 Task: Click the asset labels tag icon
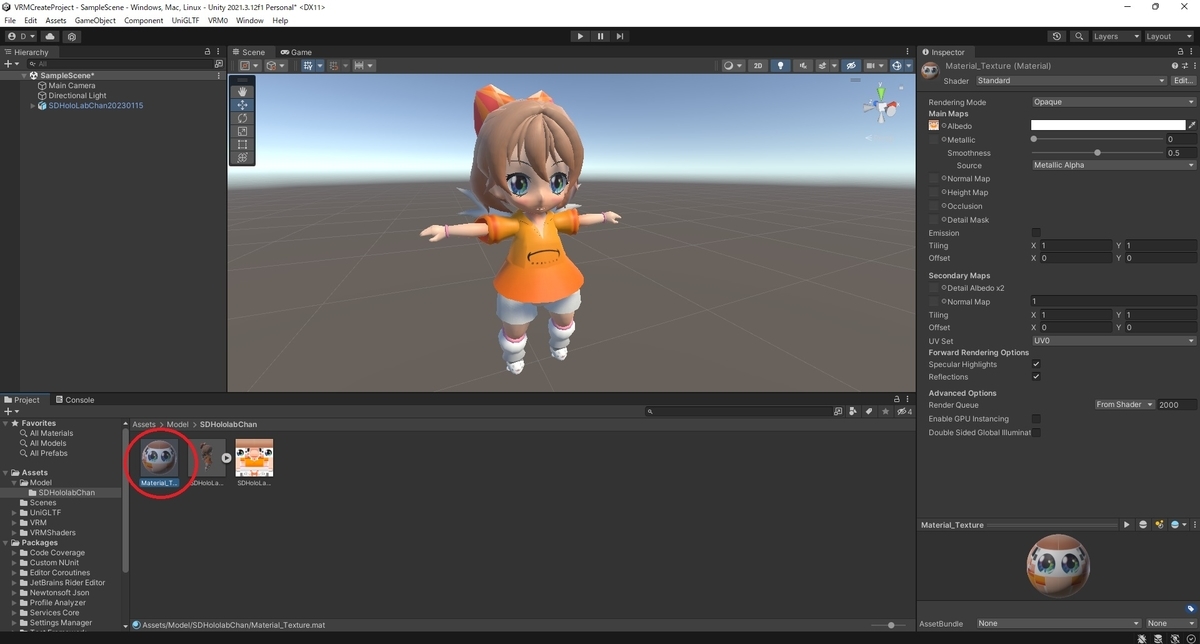pos(1191,608)
